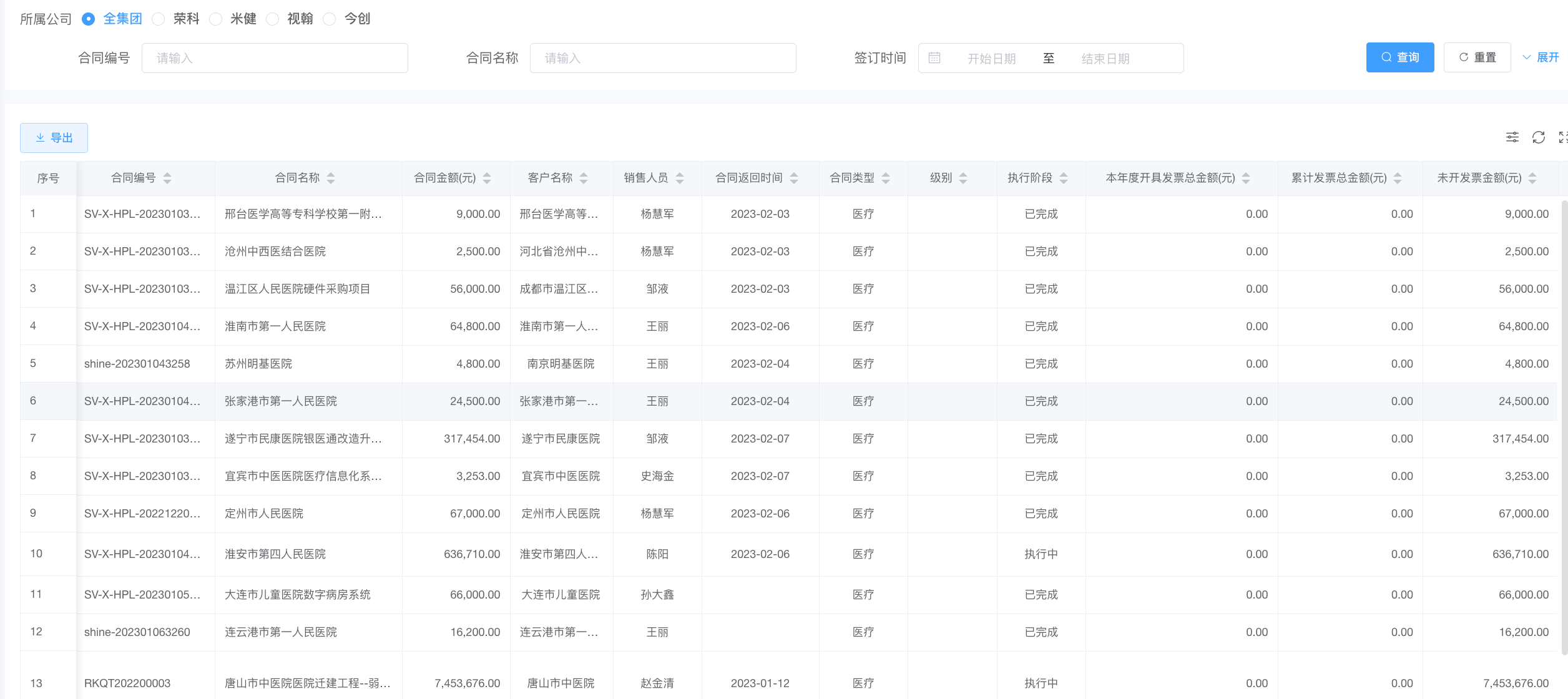Select the 荣科 company radio
This screenshot has height=699, width=1568.
coord(159,19)
